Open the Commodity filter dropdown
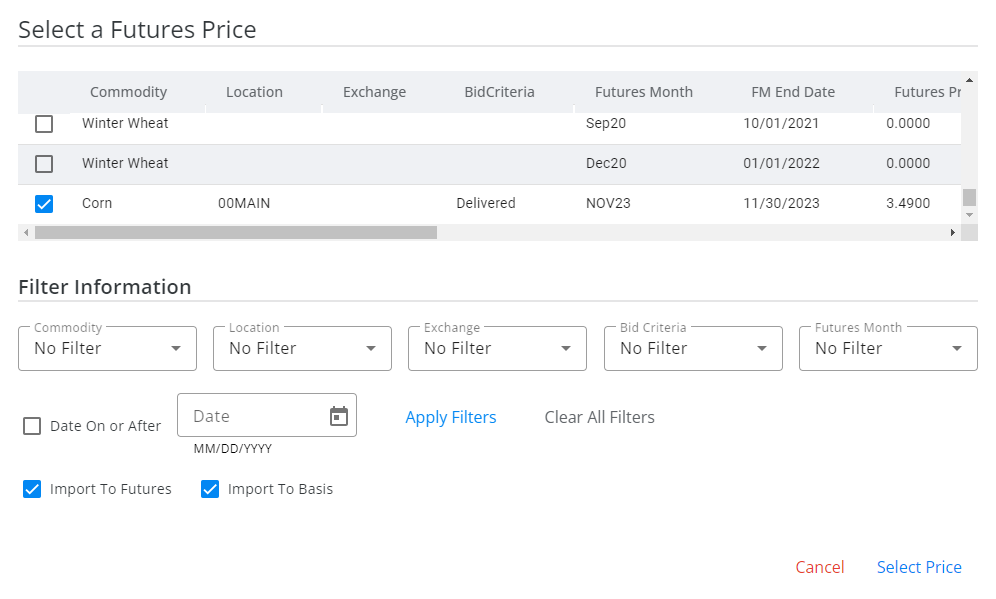Screen dimensions: 996x599 pos(107,348)
